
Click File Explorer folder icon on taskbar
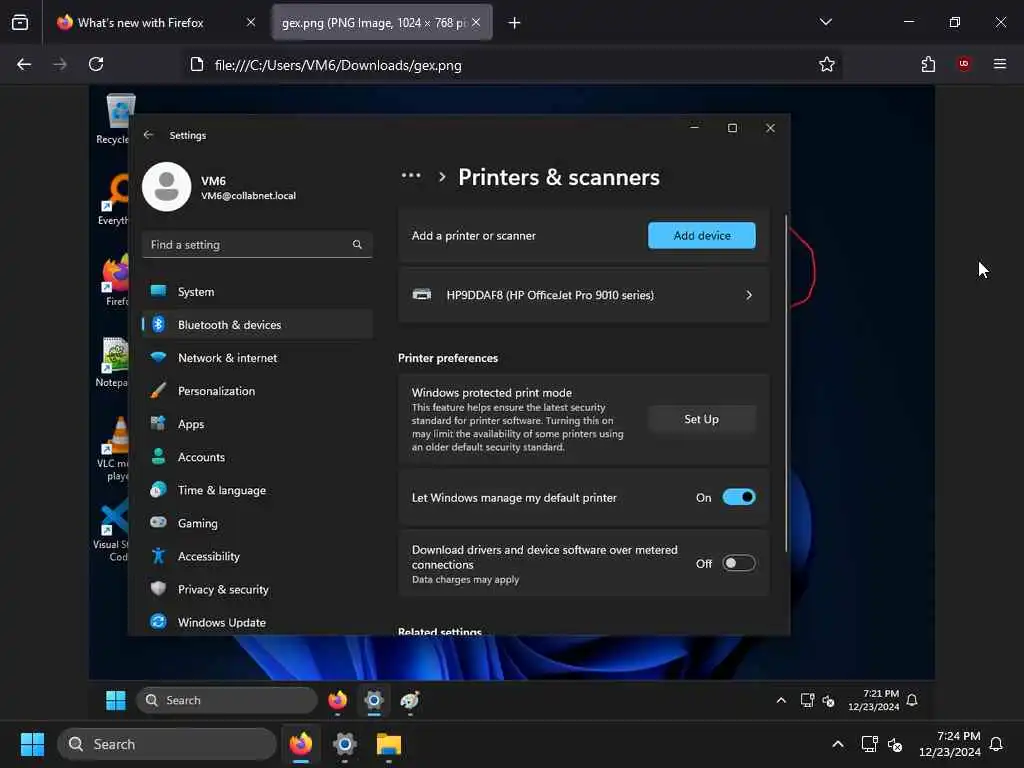point(389,744)
